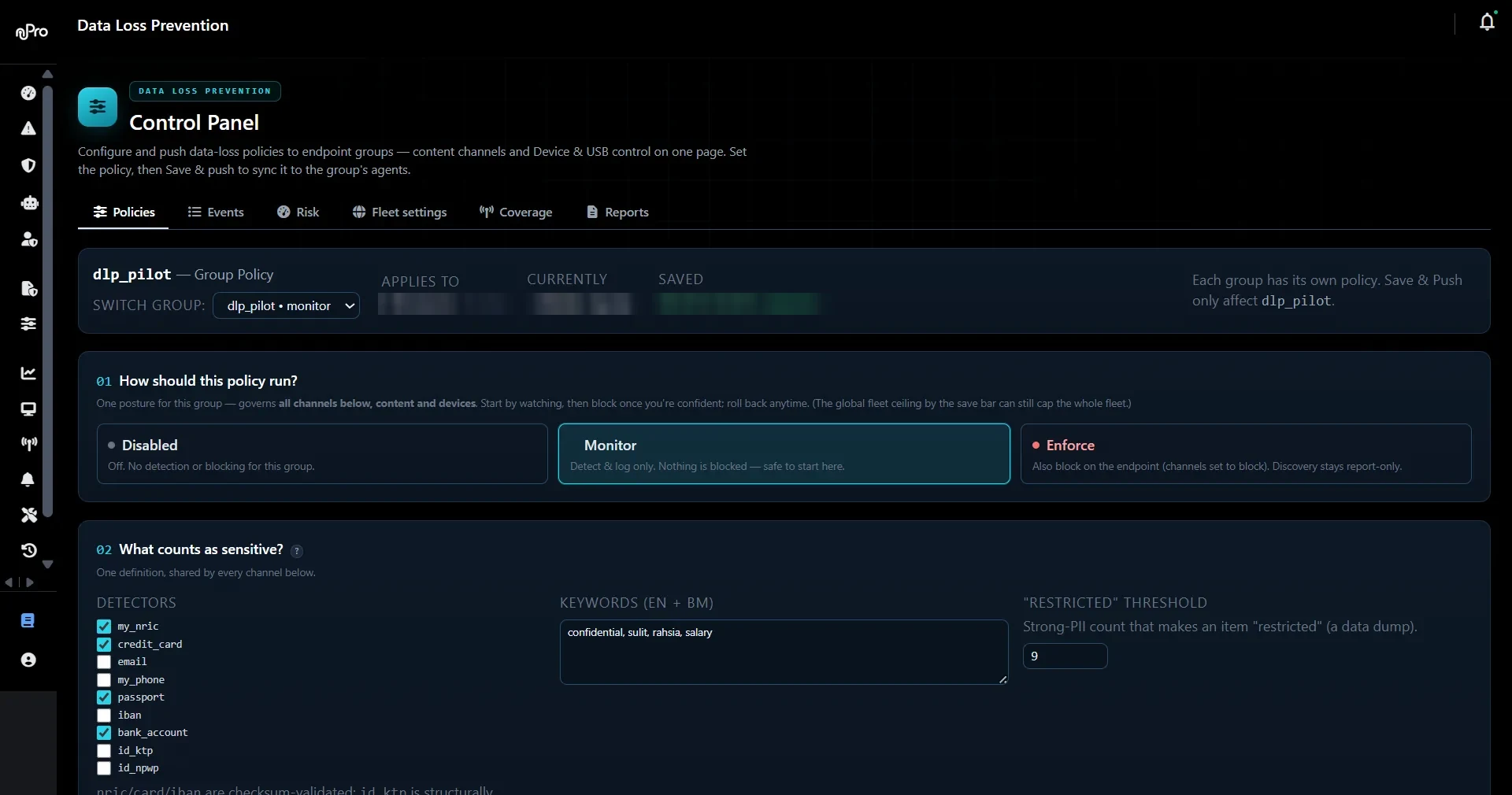Click the 'DETECTORS' section label
This screenshot has height=795, width=1512.
click(x=136, y=603)
